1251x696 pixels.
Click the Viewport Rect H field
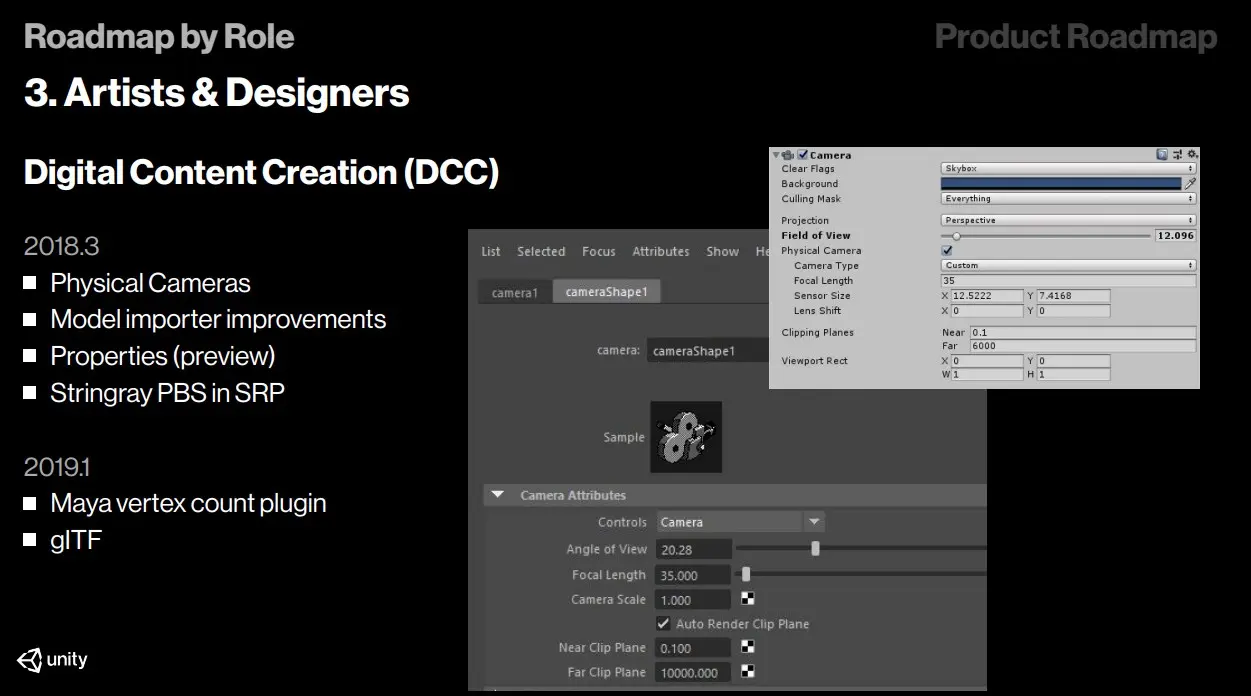[1073, 375]
